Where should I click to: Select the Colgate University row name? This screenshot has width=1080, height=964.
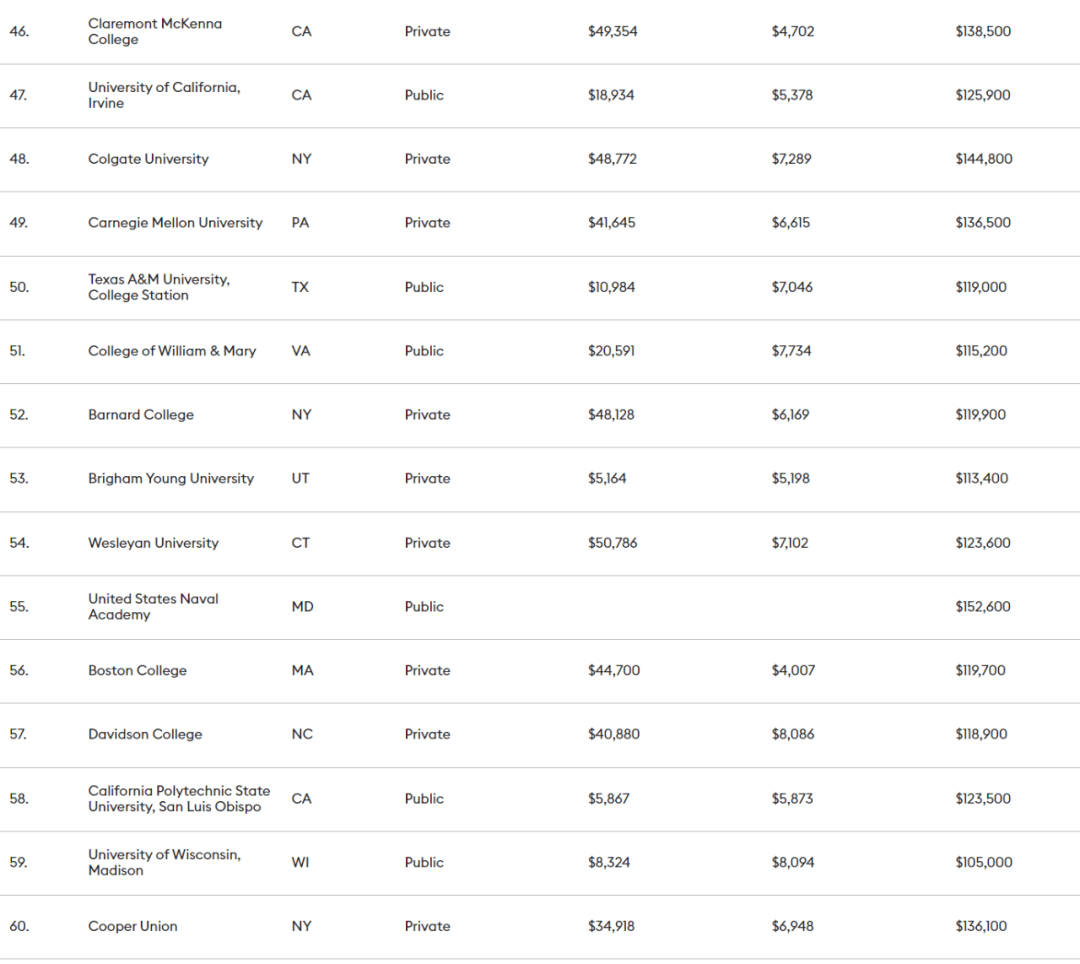click(x=148, y=159)
